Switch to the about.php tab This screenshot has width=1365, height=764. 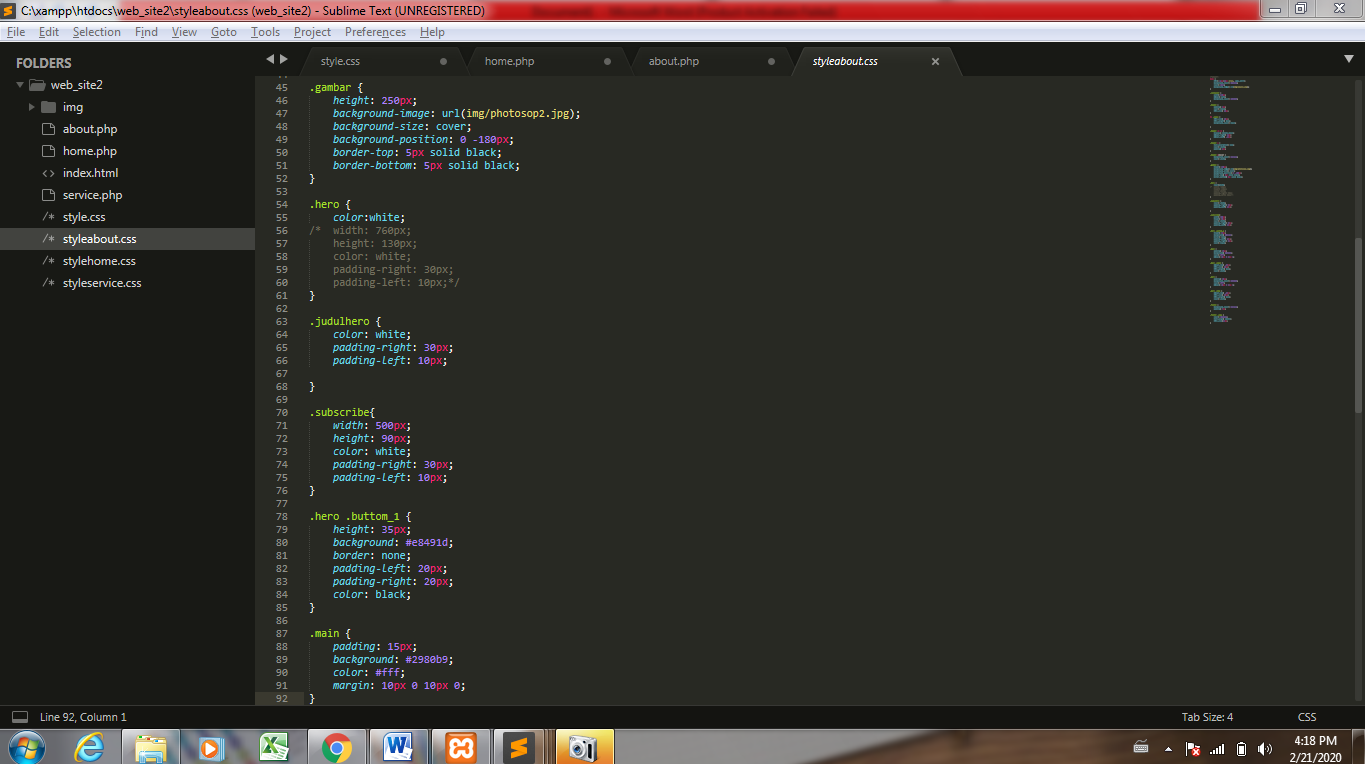(x=673, y=60)
